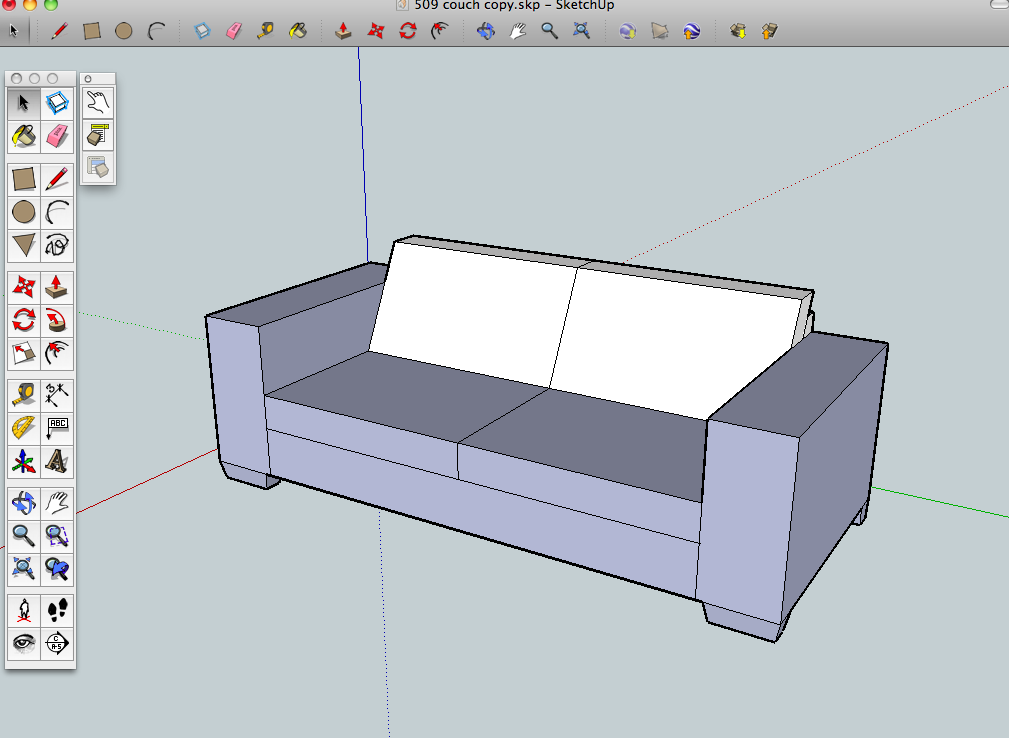Select the Follow Me tool
The width and height of the screenshot is (1009, 738).
coord(57,320)
